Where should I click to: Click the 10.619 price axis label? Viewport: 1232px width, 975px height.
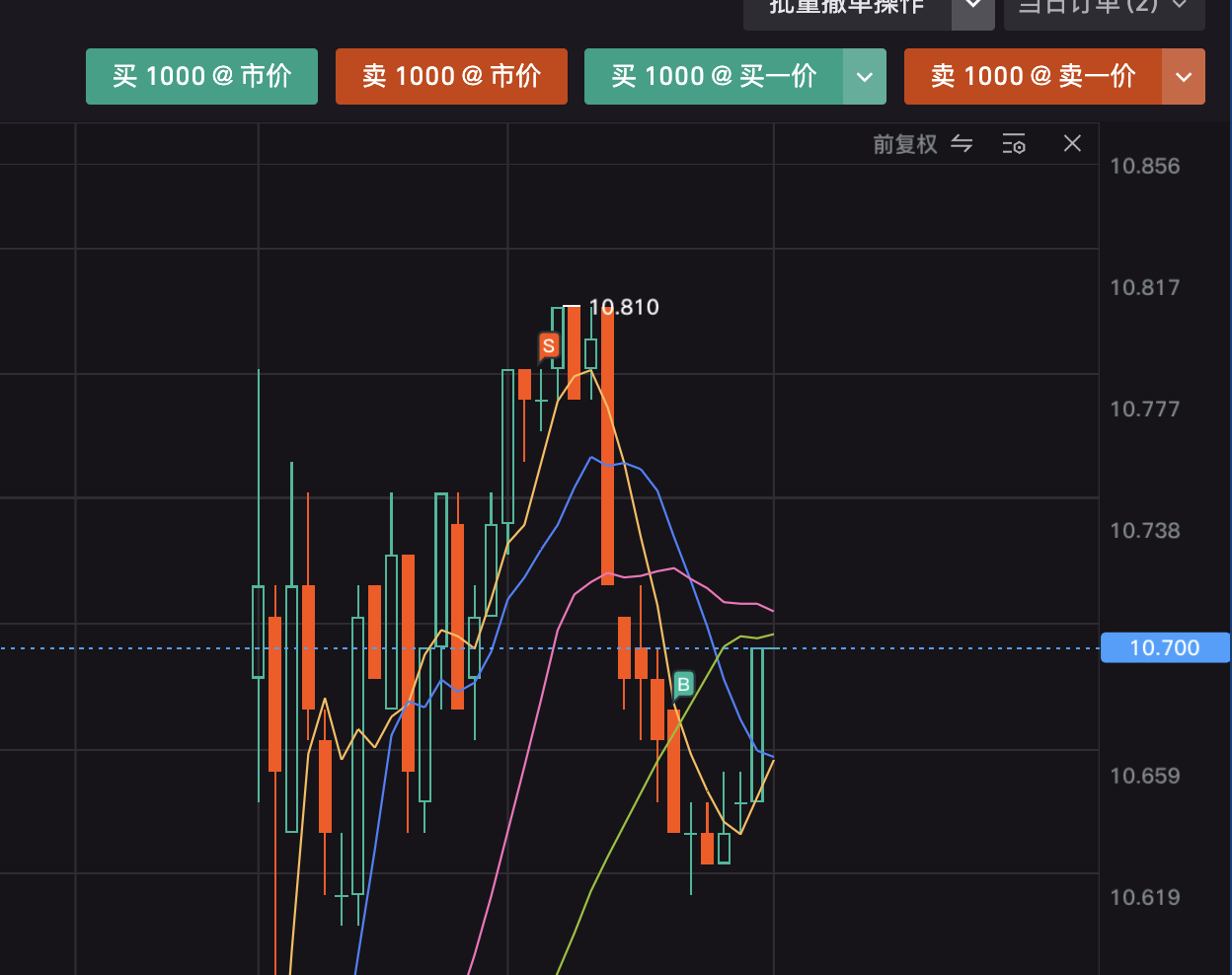[1144, 897]
